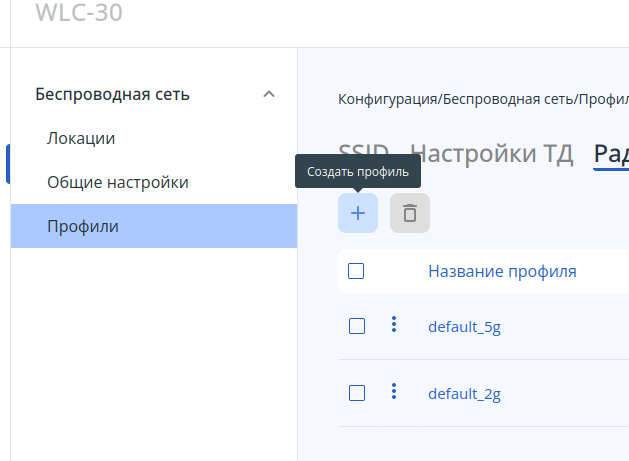Image resolution: width=629 pixels, height=461 pixels.
Task: Click the WLC-30 device title
Action: [x=79, y=15]
